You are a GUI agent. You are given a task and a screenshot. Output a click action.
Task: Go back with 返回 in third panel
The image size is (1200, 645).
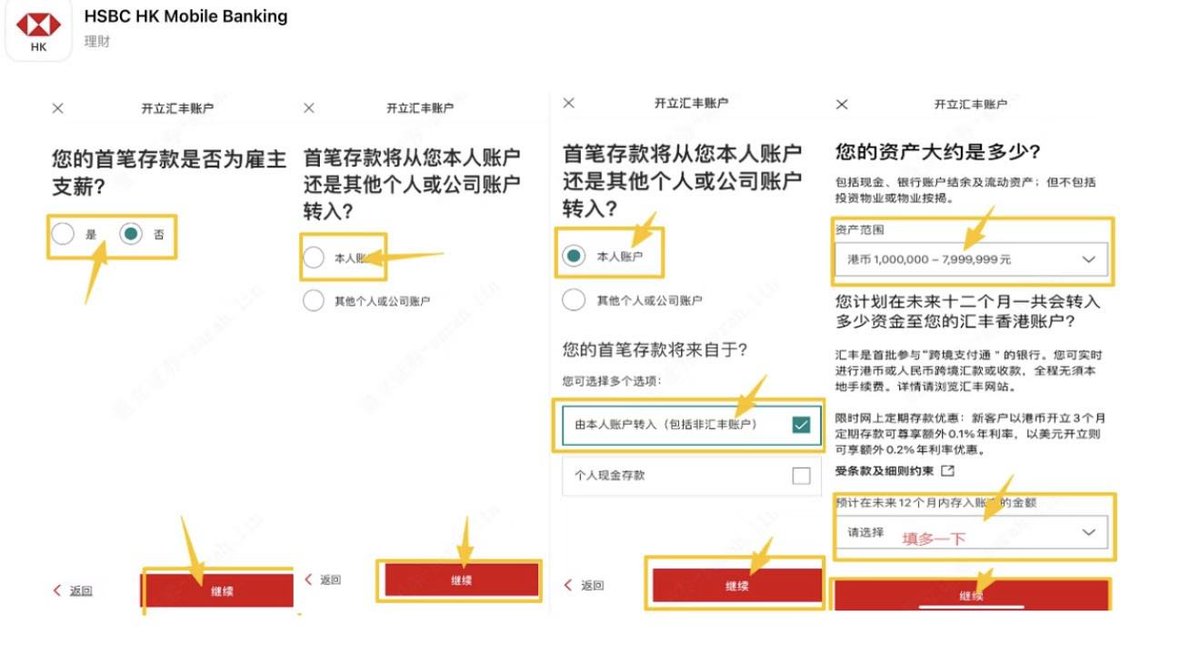pos(585,585)
